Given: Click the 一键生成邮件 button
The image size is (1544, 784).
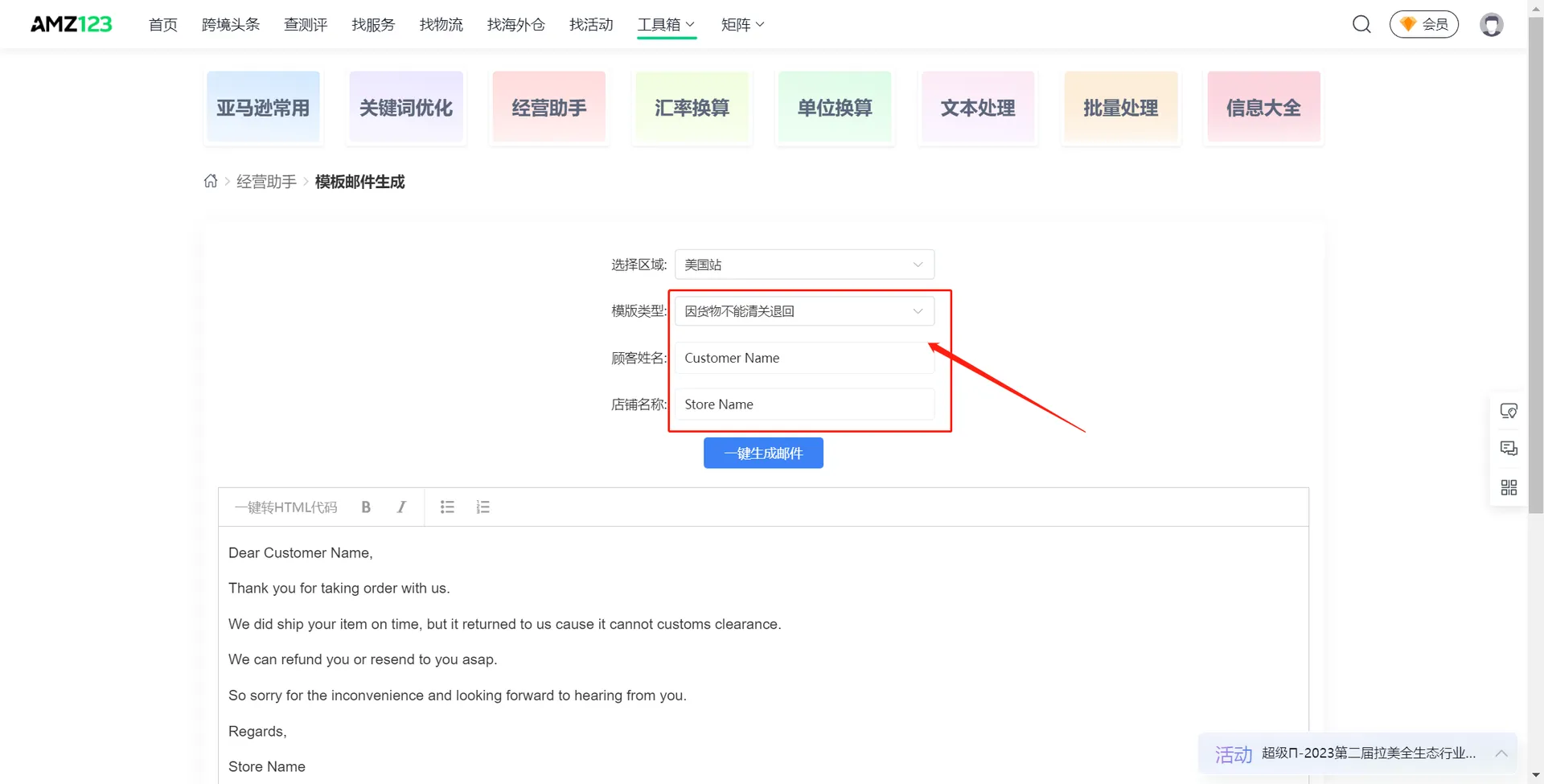Looking at the screenshot, I should [x=763, y=453].
